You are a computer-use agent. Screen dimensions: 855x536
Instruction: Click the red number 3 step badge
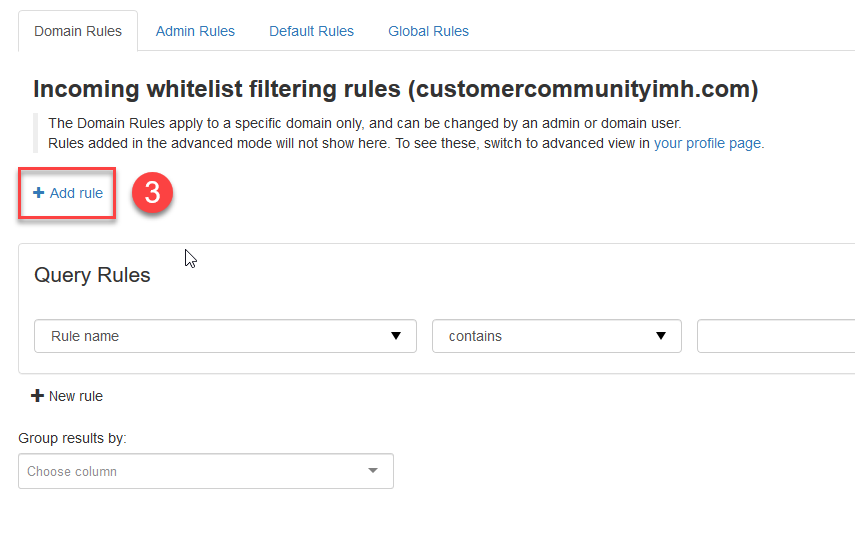(152, 194)
